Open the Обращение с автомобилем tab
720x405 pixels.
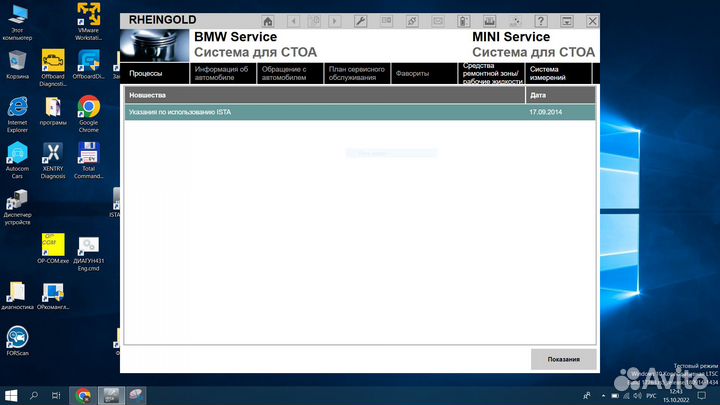[290, 73]
